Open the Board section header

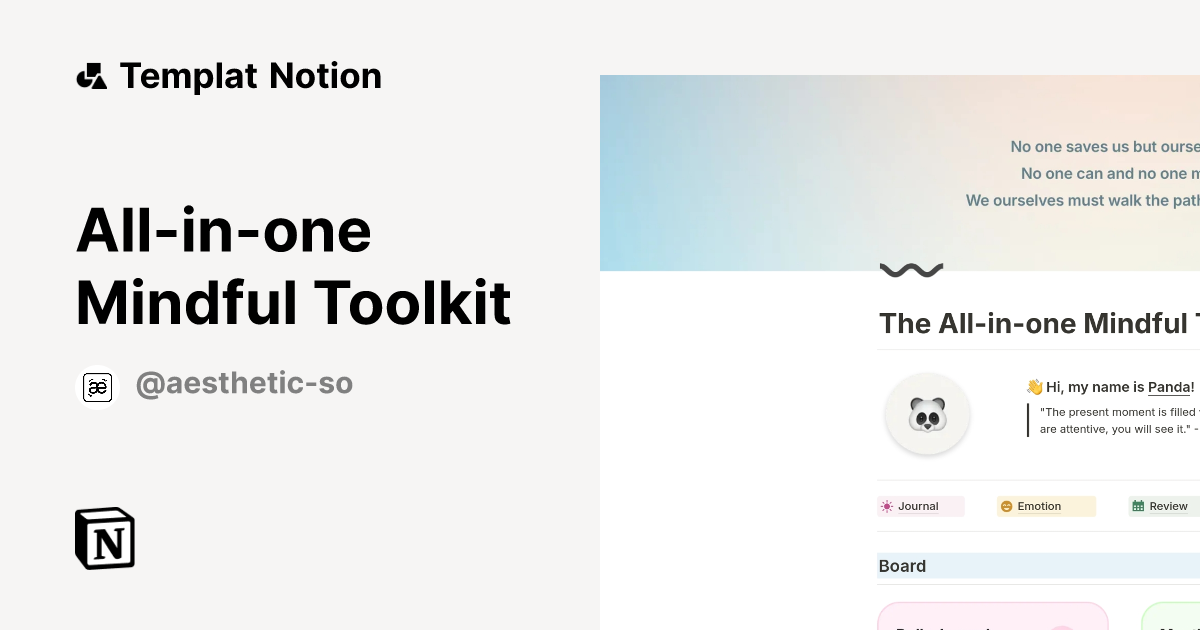click(902, 566)
